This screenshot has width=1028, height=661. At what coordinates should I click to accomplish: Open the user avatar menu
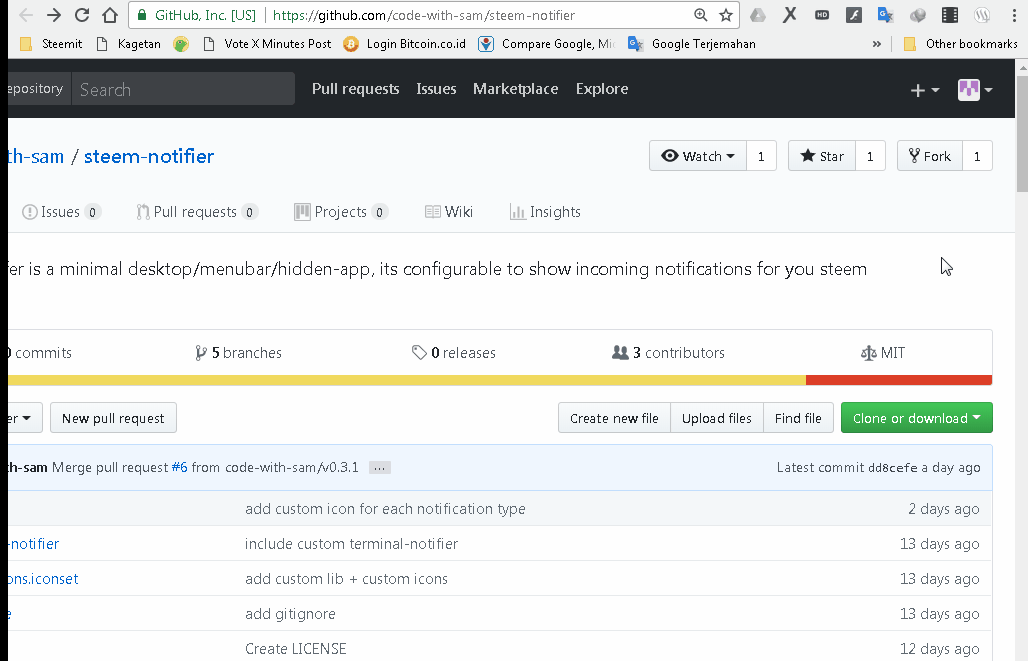coord(975,90)
